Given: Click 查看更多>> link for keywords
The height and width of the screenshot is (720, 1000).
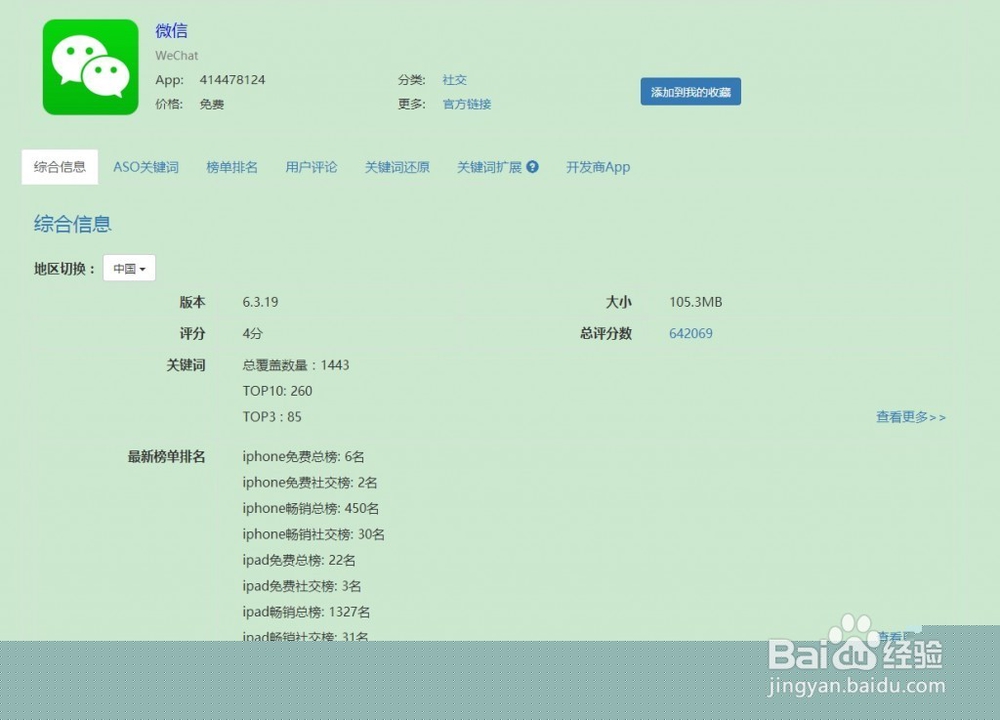Looking at the screenshot, I should pyautogui.click(x=911, y=417).
